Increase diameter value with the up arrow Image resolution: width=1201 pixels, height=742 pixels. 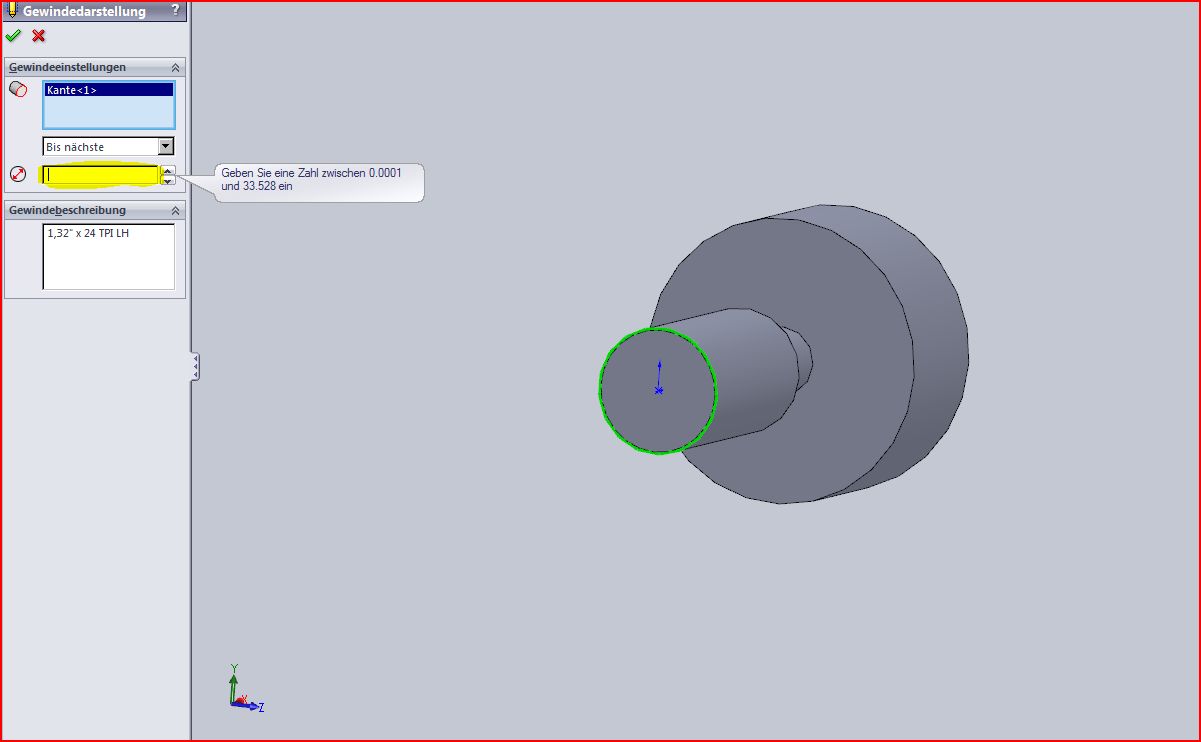point(168,171)
